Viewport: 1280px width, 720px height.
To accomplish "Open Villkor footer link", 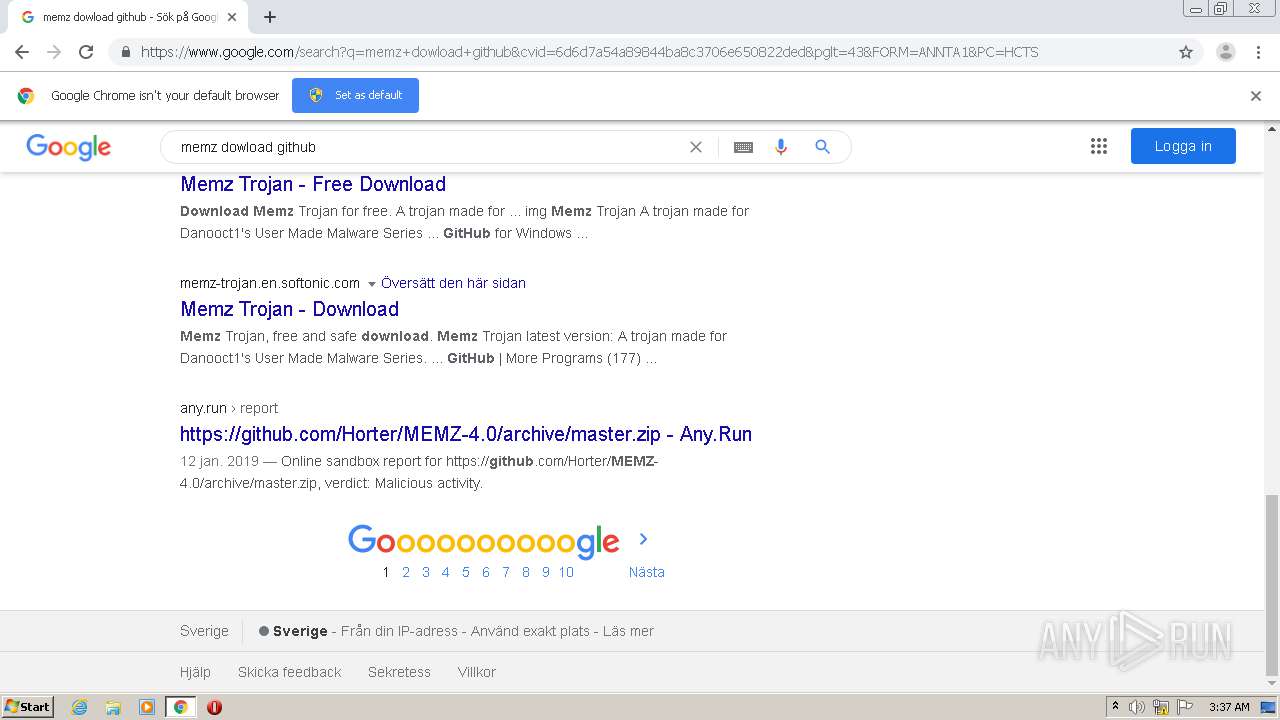I will tap(477, 672).
